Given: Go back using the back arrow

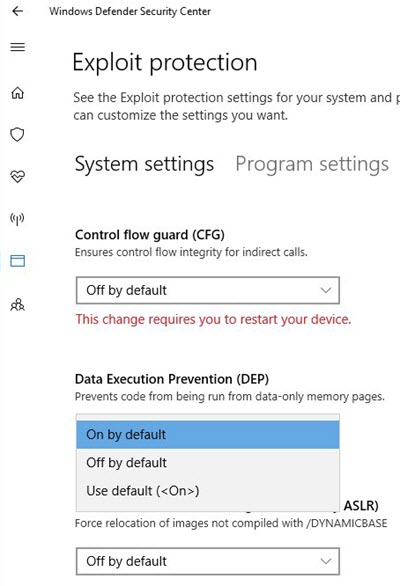Looking at the screenshot, I should pos(18,11).
